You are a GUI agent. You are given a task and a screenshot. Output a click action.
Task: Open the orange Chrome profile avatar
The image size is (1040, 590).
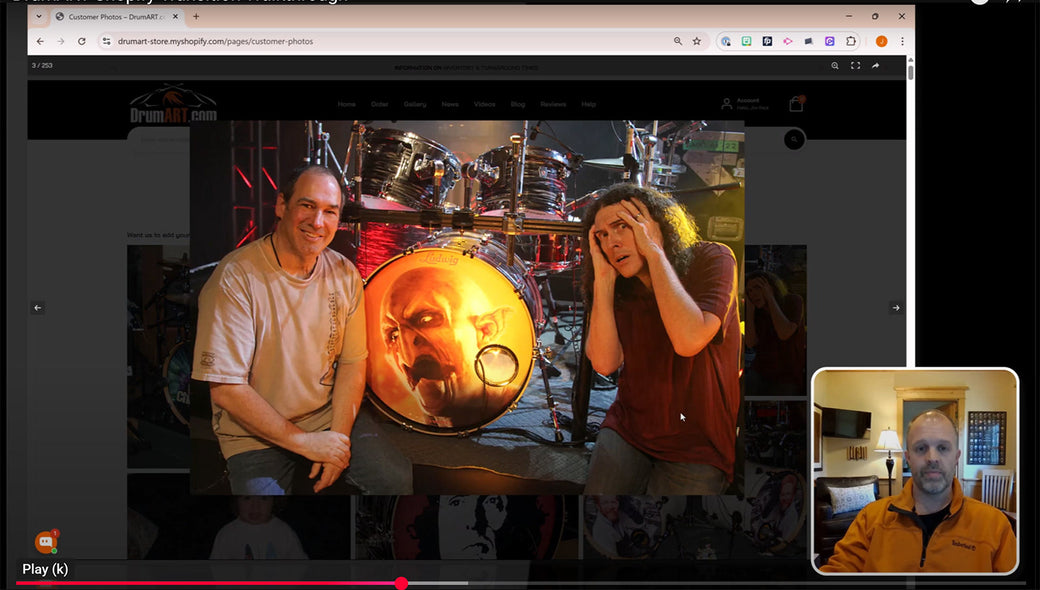coord(881,41)
